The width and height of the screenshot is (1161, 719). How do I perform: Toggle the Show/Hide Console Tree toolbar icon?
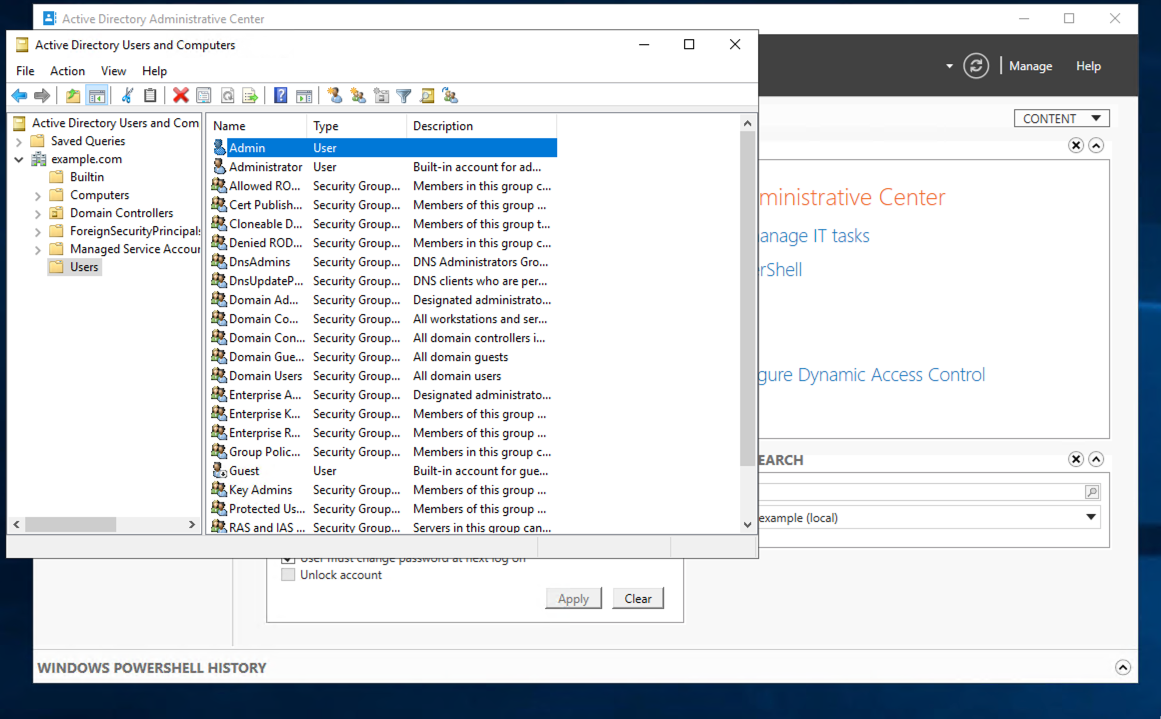(x=96, y=96)
